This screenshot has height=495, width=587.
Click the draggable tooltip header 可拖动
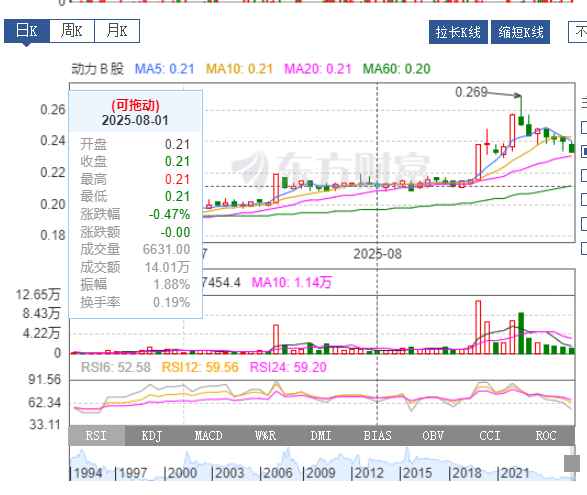[x=135, y=105]
